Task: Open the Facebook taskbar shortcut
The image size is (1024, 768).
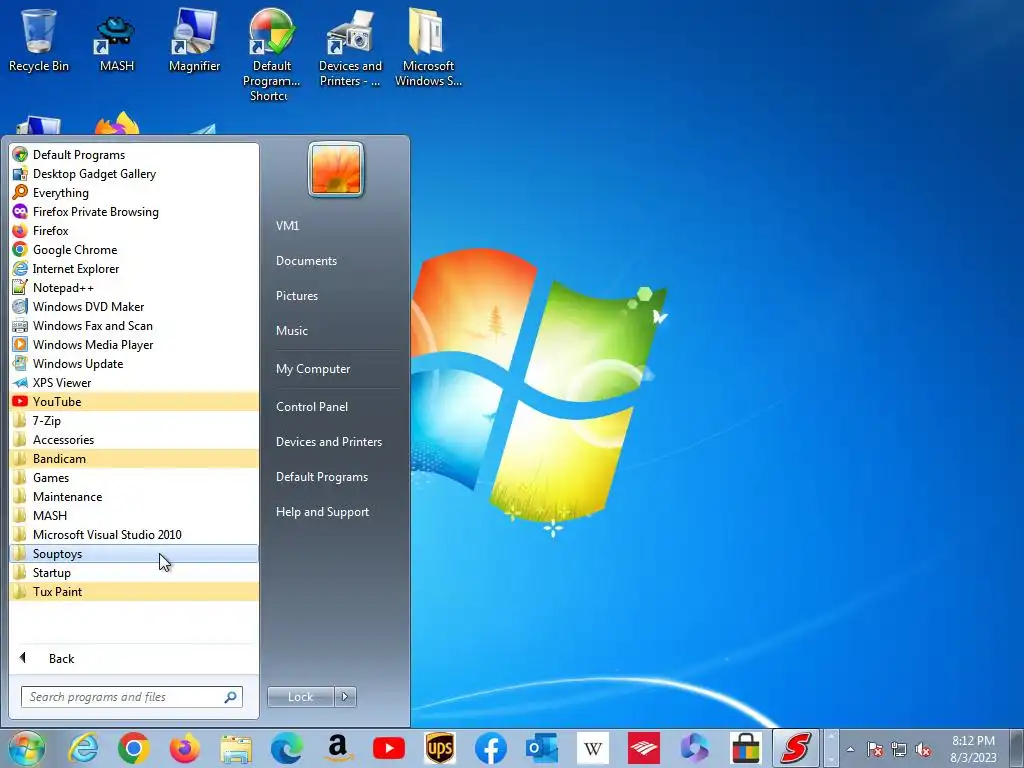Action: [x=490, y=748]
